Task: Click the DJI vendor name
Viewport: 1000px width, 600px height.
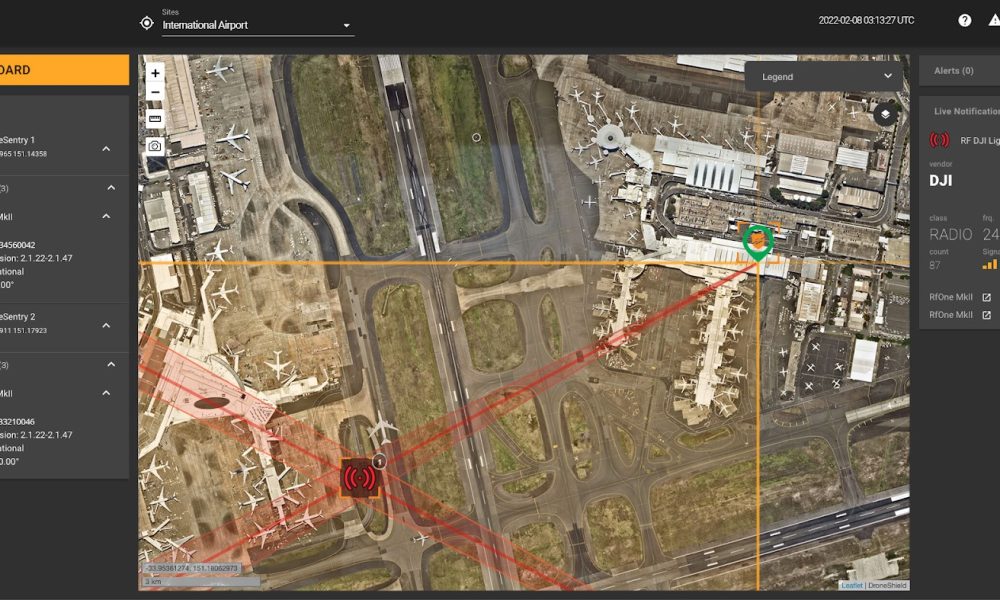Action: tap(941, 180)
